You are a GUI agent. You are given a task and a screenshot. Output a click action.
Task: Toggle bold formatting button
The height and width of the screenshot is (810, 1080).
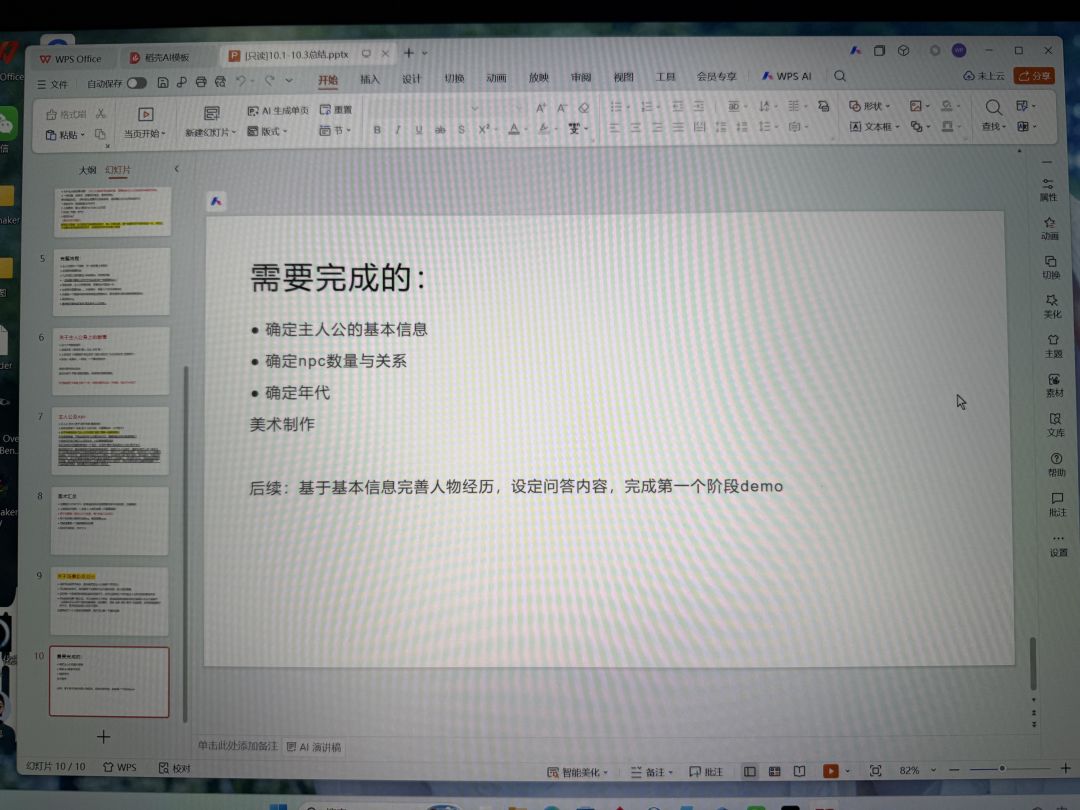tap(377, 129)
